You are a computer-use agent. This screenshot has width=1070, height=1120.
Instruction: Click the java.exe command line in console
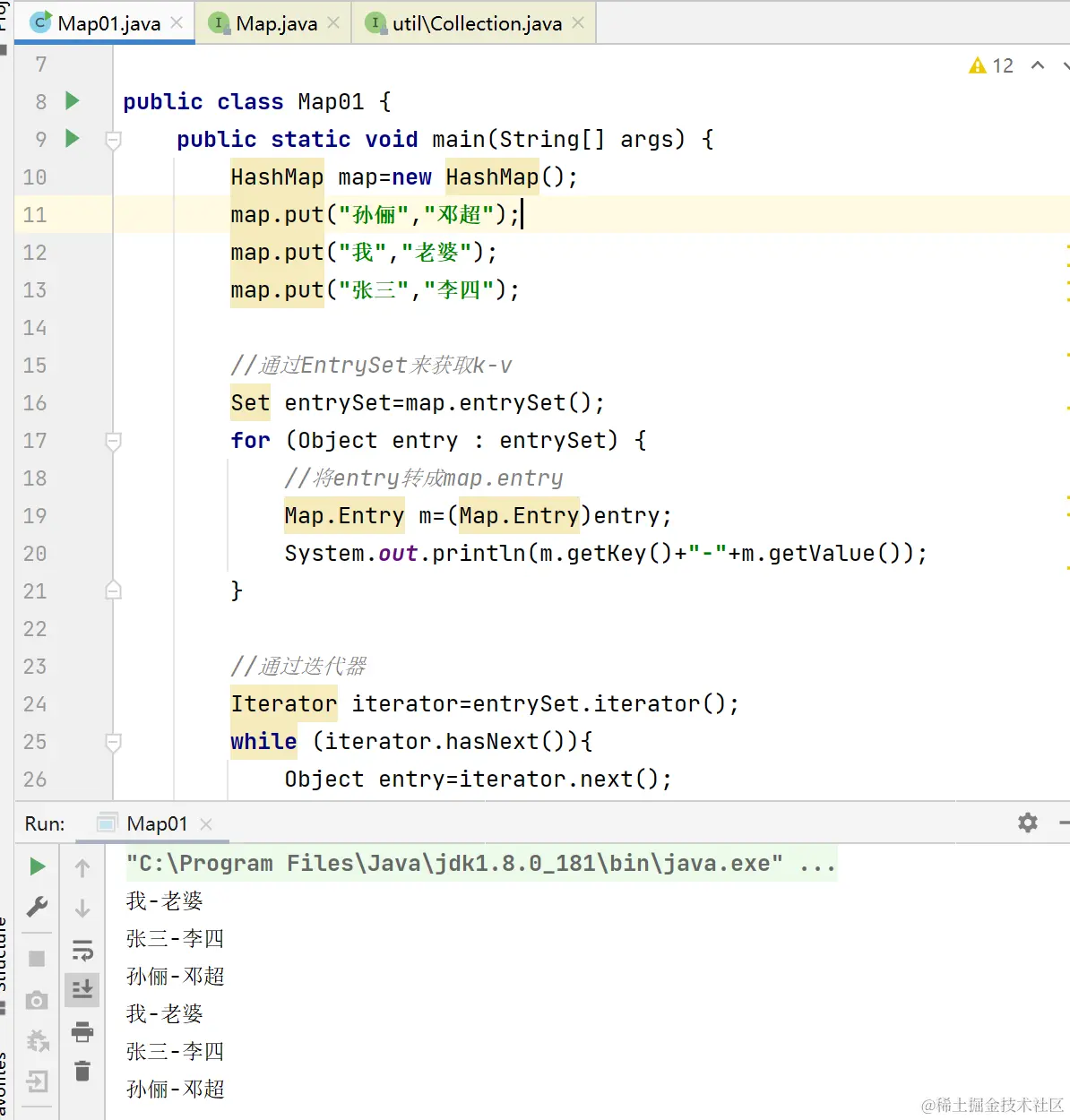click(481, 864)
